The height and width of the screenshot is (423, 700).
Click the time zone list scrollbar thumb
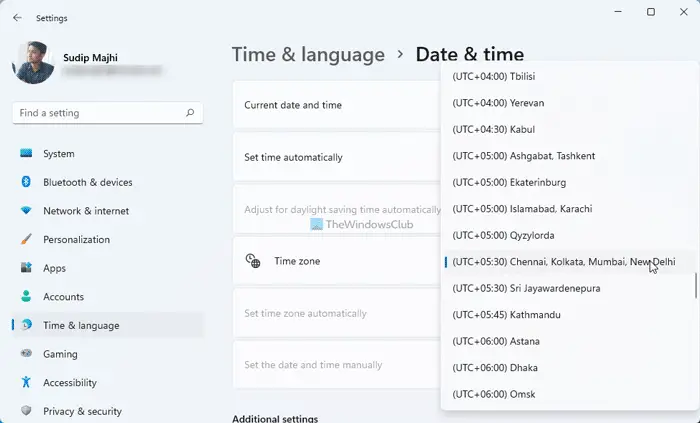(696, 286)
